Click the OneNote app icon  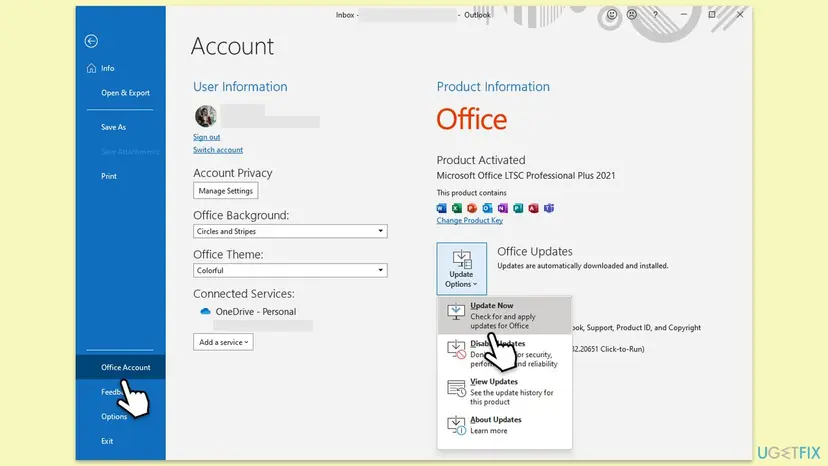(503, 208)
